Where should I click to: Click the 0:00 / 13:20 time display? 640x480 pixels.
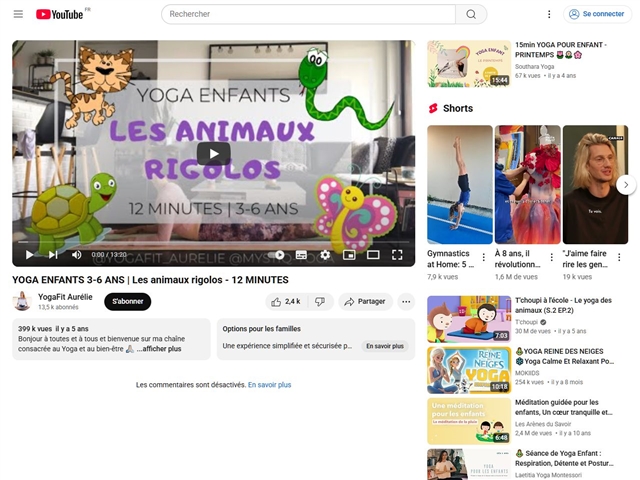point(109,255)
